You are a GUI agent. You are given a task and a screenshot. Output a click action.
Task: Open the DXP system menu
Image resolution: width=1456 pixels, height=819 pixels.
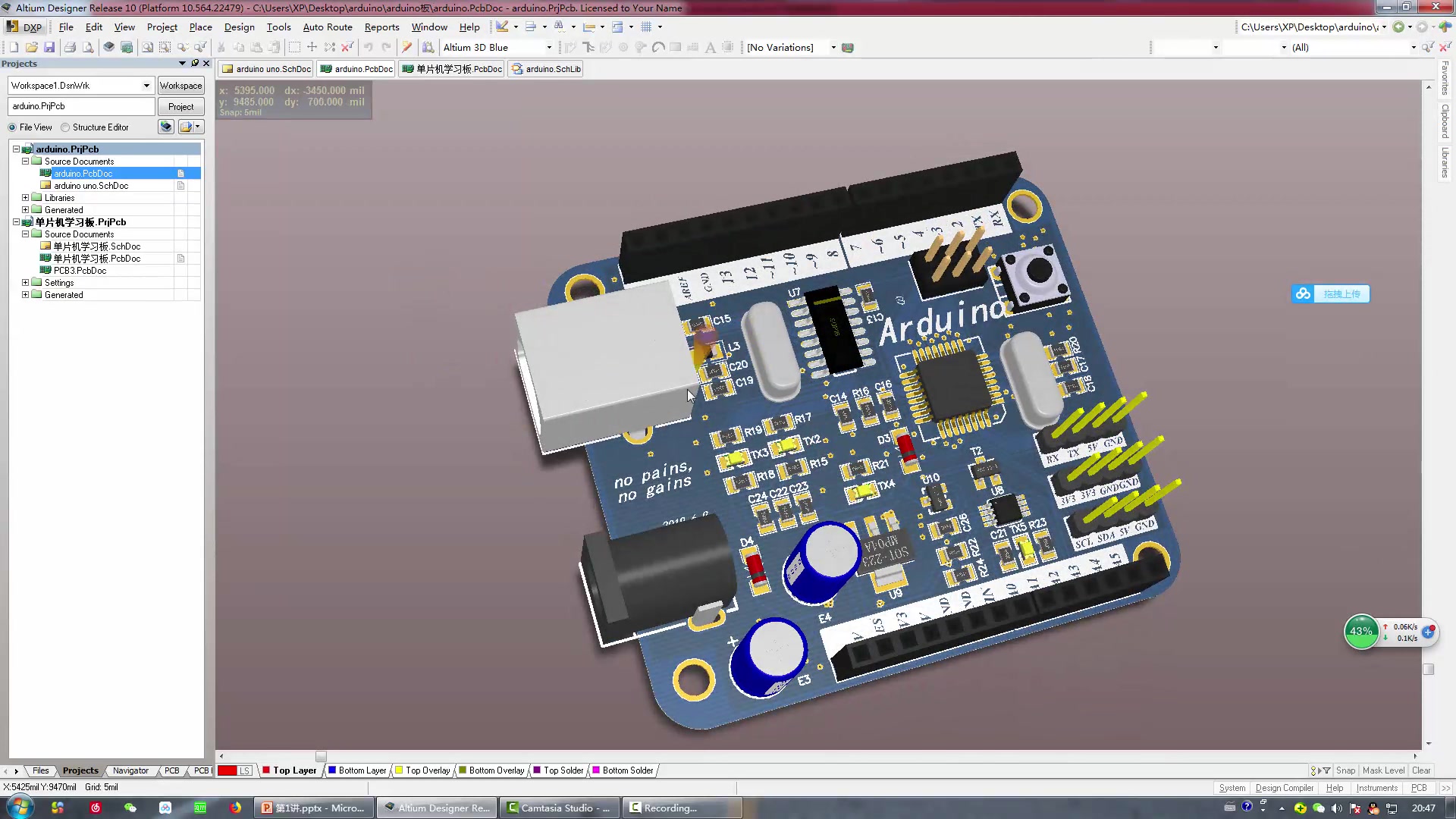point(24,27)
